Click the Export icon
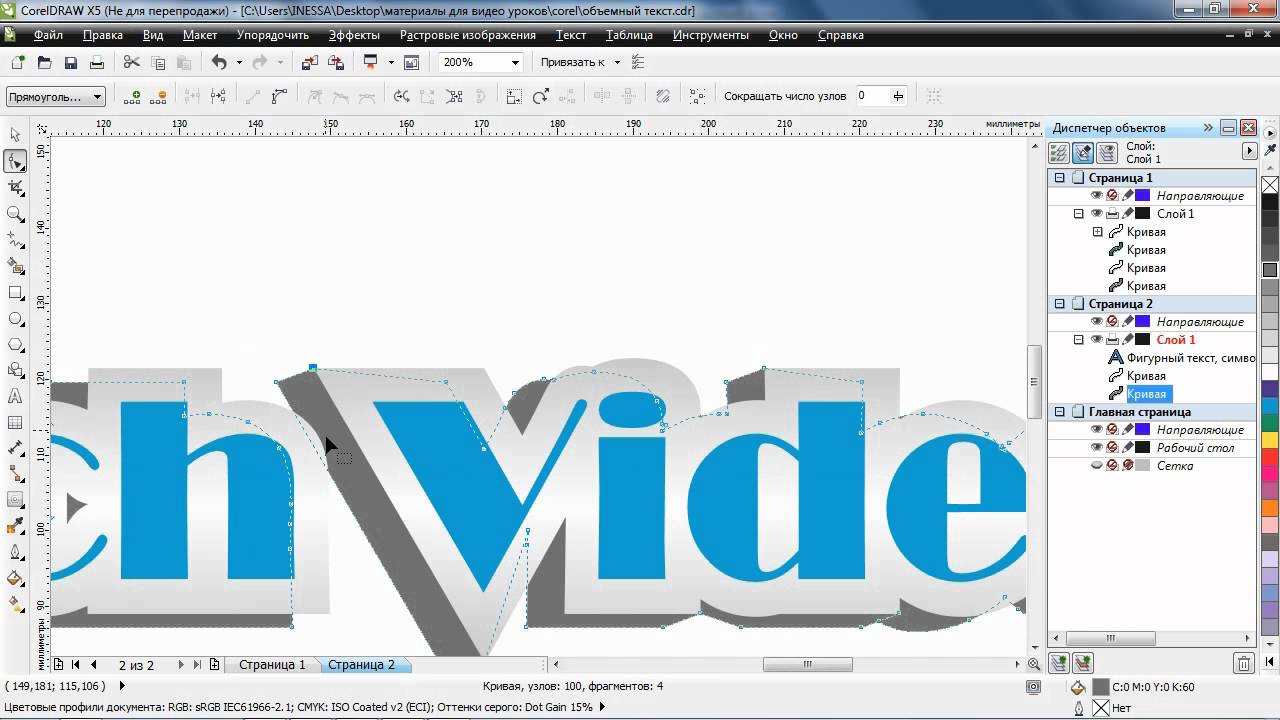The image size is (1280, 720). pyautogui.click(x=336, y=62)
